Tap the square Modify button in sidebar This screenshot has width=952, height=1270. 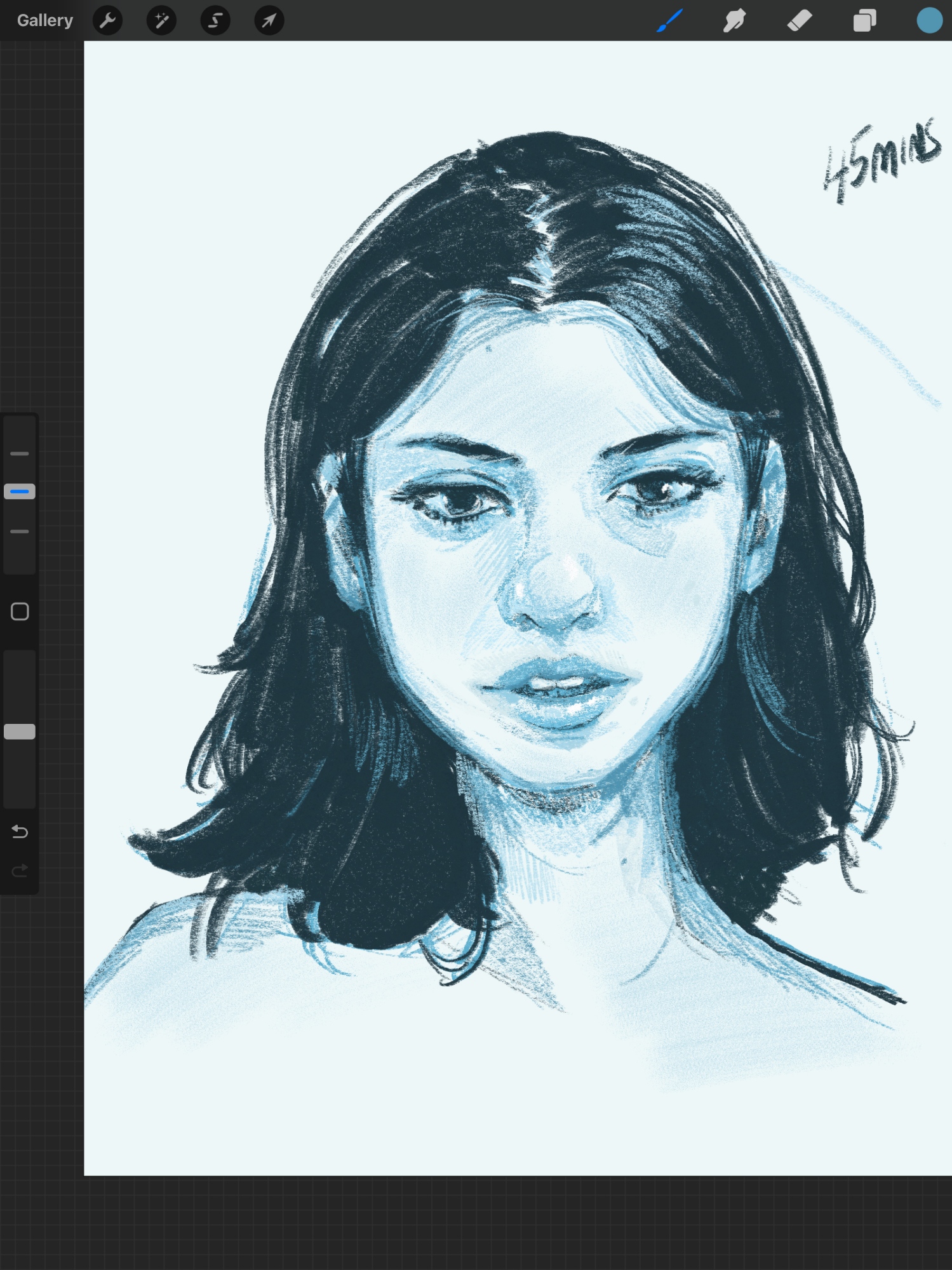click(x=20, y=612)
